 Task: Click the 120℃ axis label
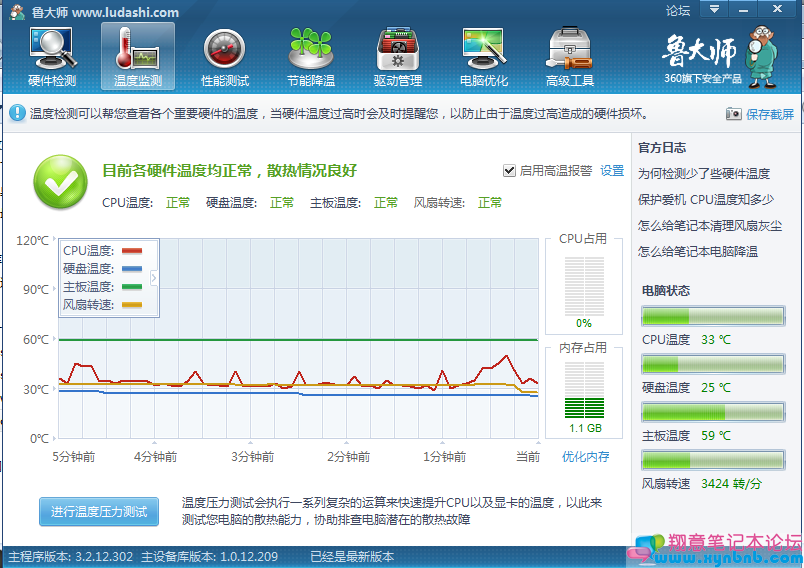tap(32, 240)
